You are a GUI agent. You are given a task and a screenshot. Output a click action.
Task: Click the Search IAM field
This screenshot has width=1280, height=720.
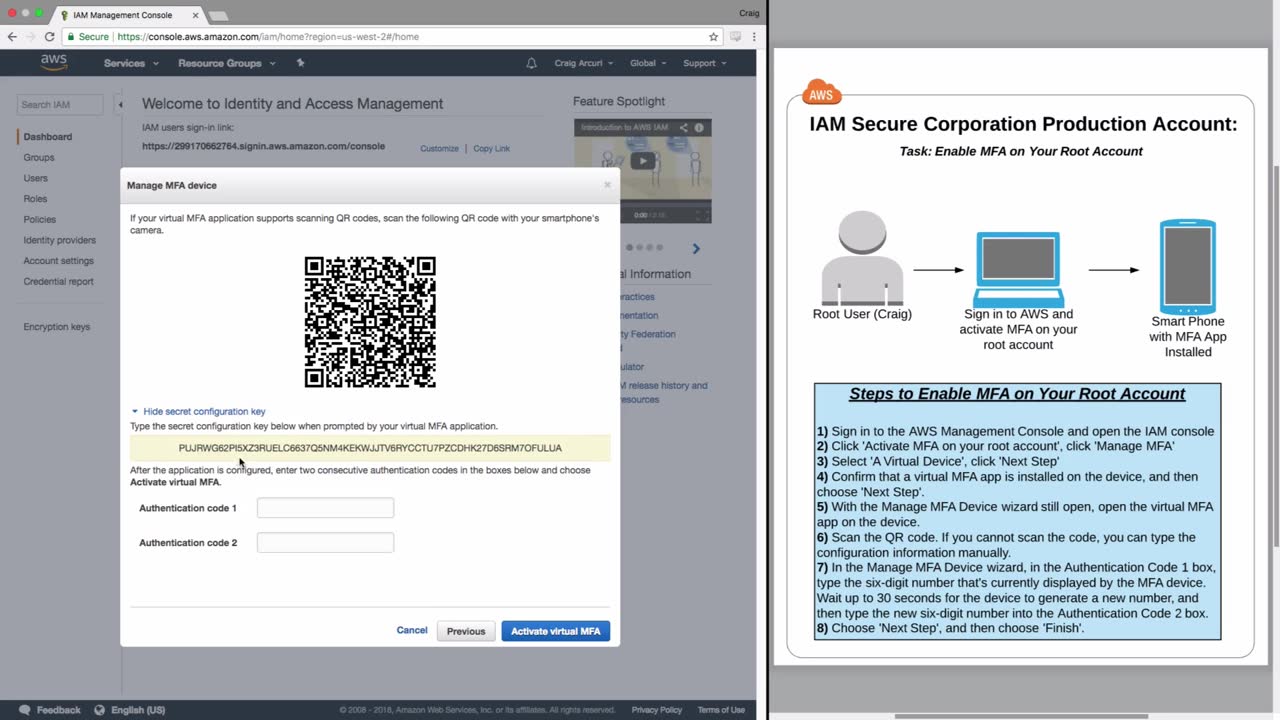coord(60,104)
